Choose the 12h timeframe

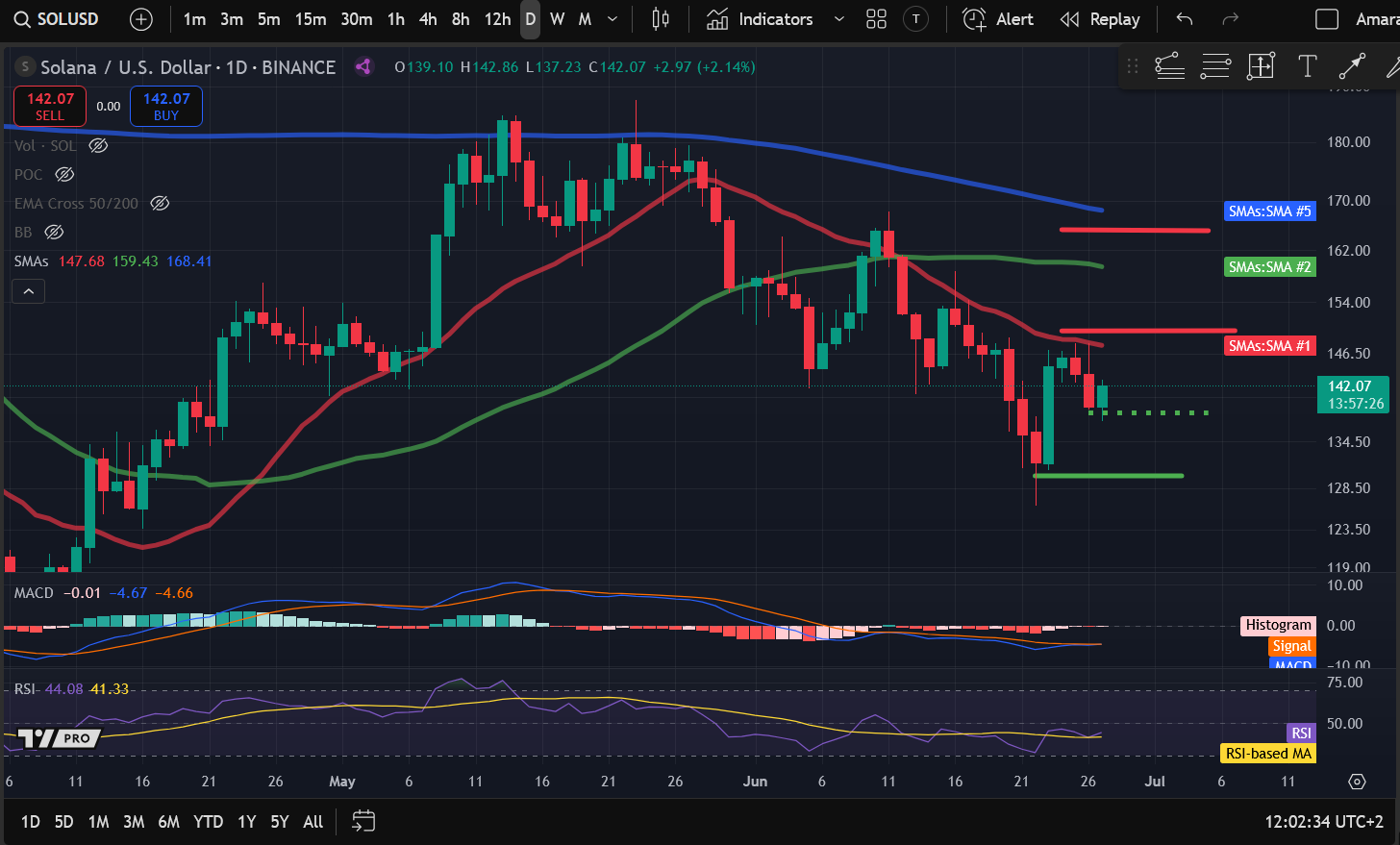click(x=497, y=19)
